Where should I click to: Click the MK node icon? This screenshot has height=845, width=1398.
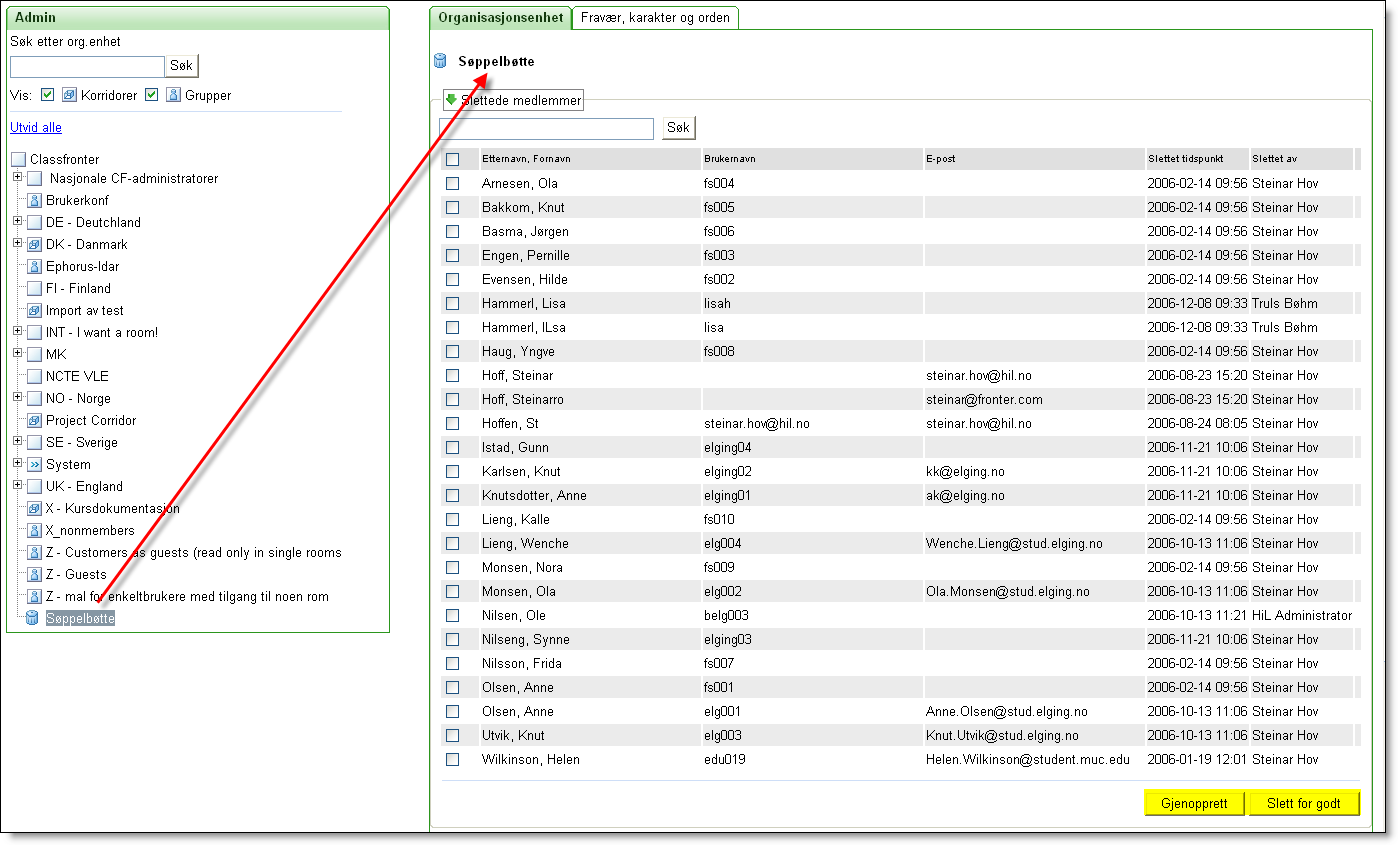click(x=34, y=354)
